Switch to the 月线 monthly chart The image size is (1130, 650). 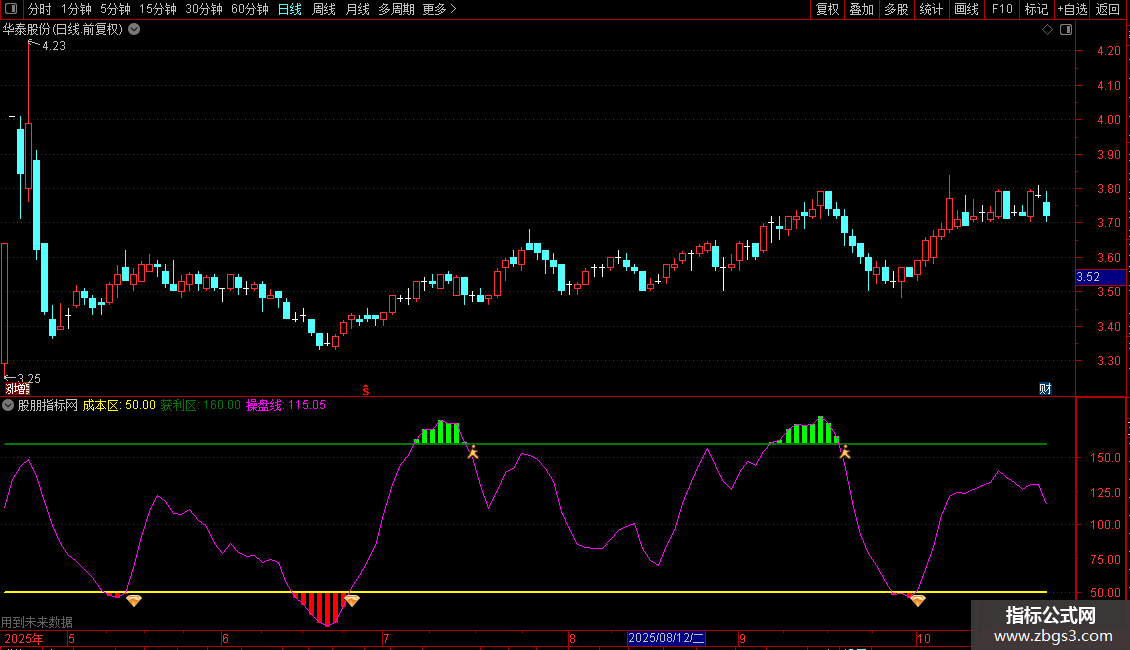click(x=357, y=9)
